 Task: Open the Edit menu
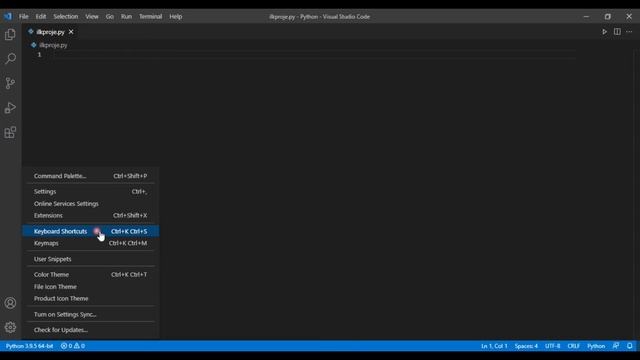41,17
